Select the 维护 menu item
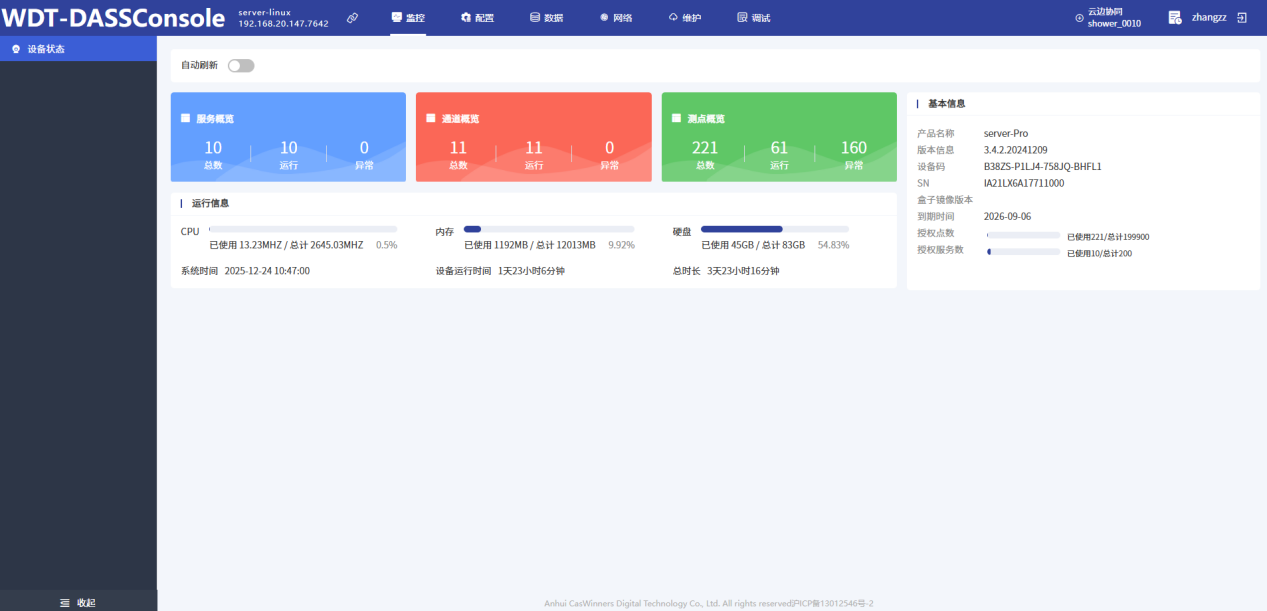This screenshot has height=611, width=1267. [684, 18]
